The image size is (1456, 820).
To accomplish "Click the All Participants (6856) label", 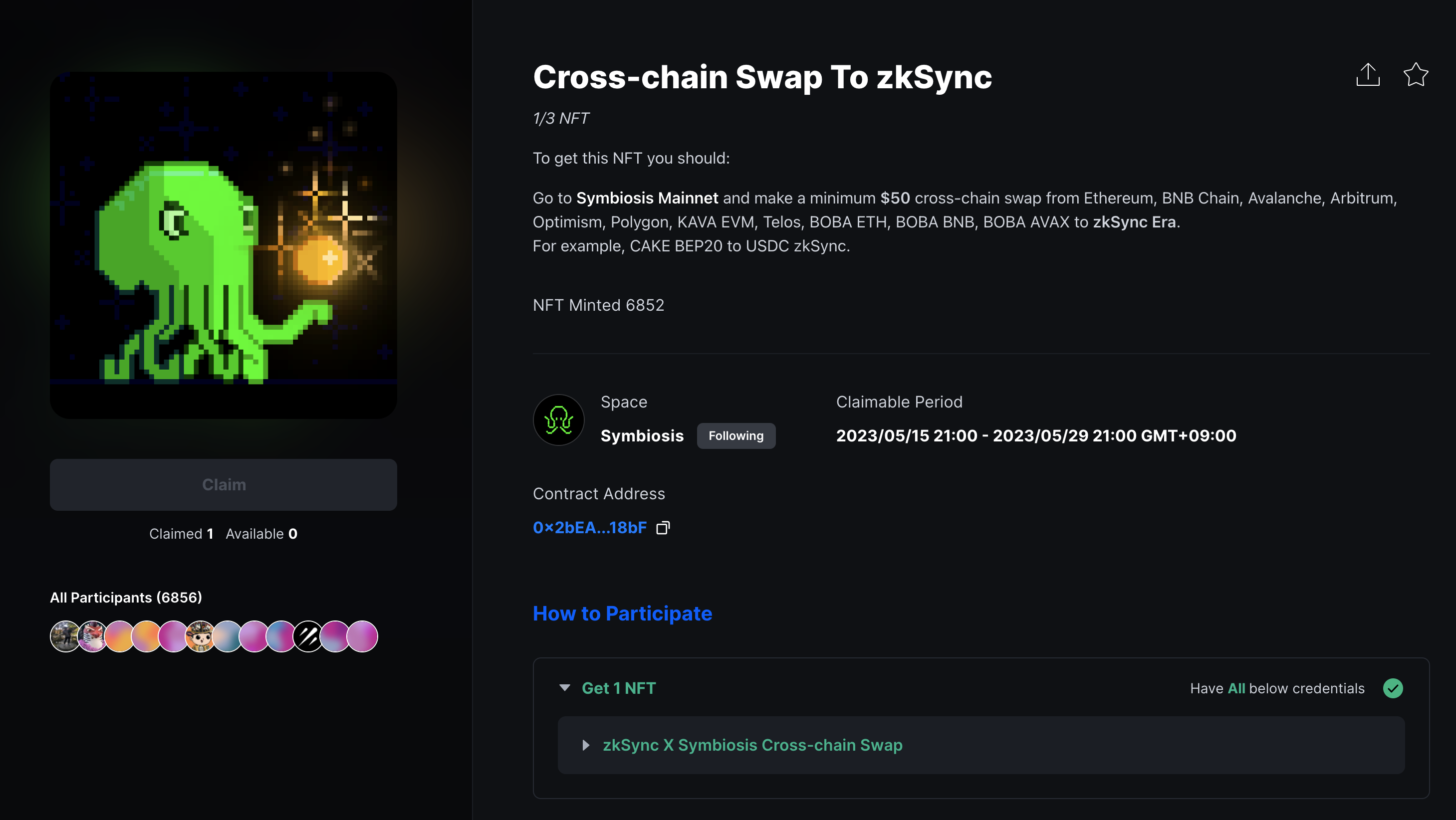I will (x=125, y=598).
